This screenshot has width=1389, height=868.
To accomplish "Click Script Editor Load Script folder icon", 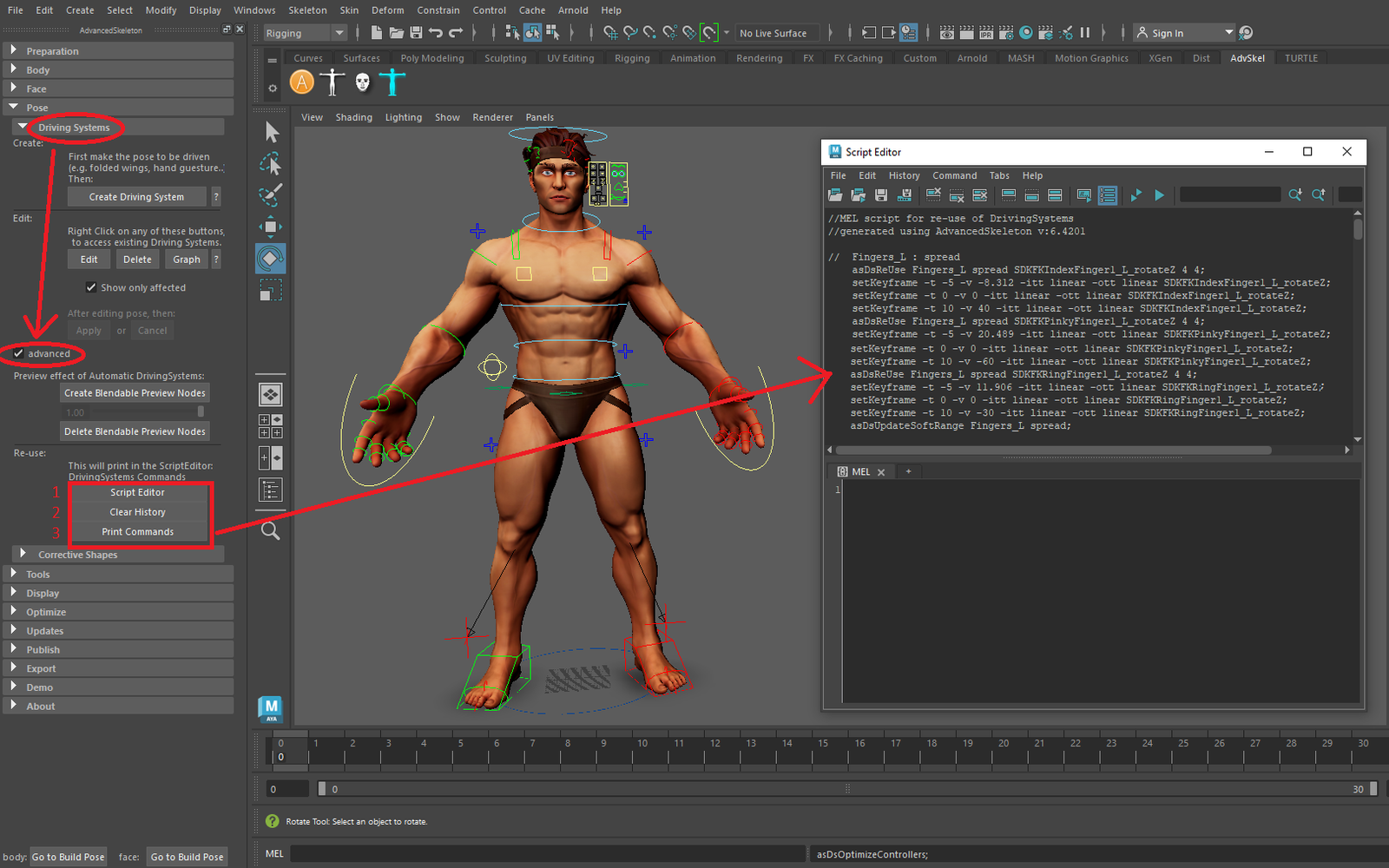I will click(835, 195).
